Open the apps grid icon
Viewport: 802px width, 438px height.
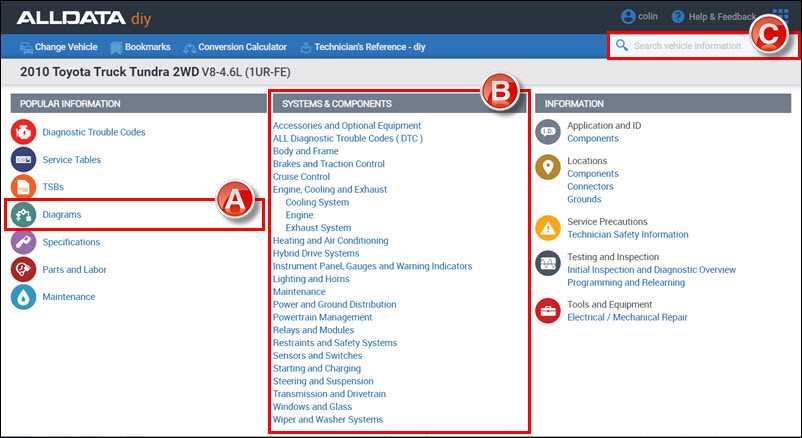point(780,14)
